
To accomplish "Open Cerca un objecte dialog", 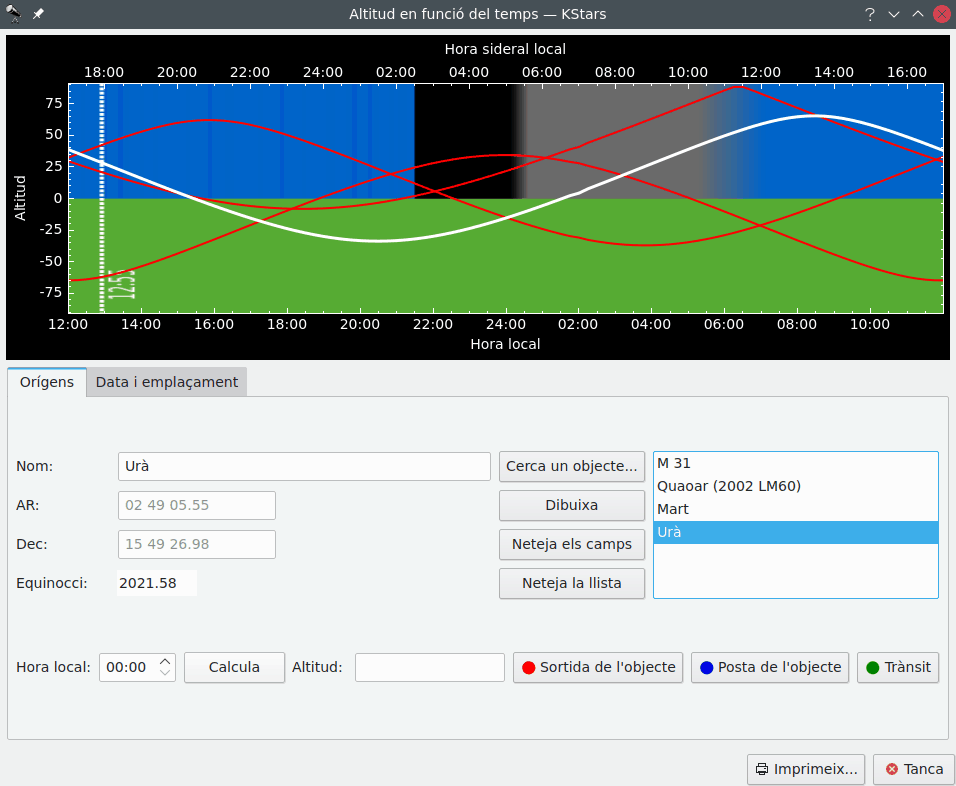I will point(572,466).
